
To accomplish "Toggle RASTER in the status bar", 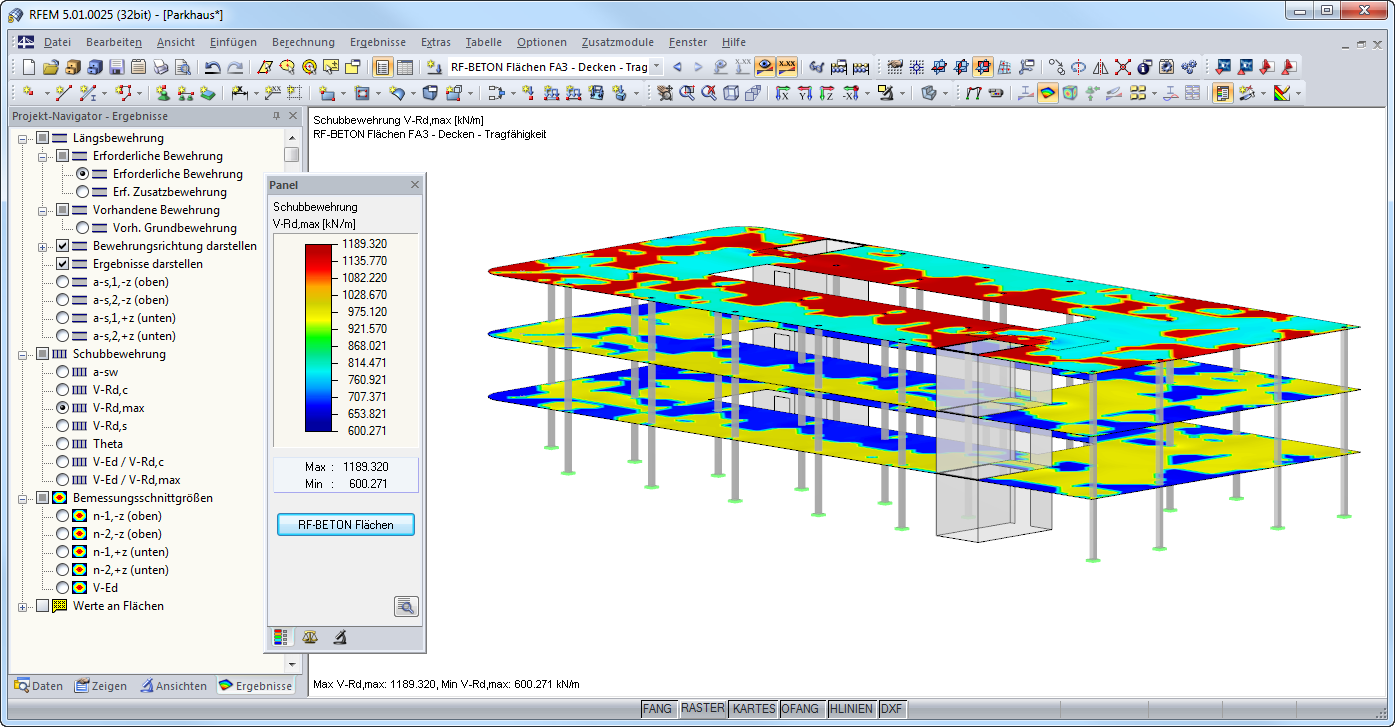I will (702, 709).
